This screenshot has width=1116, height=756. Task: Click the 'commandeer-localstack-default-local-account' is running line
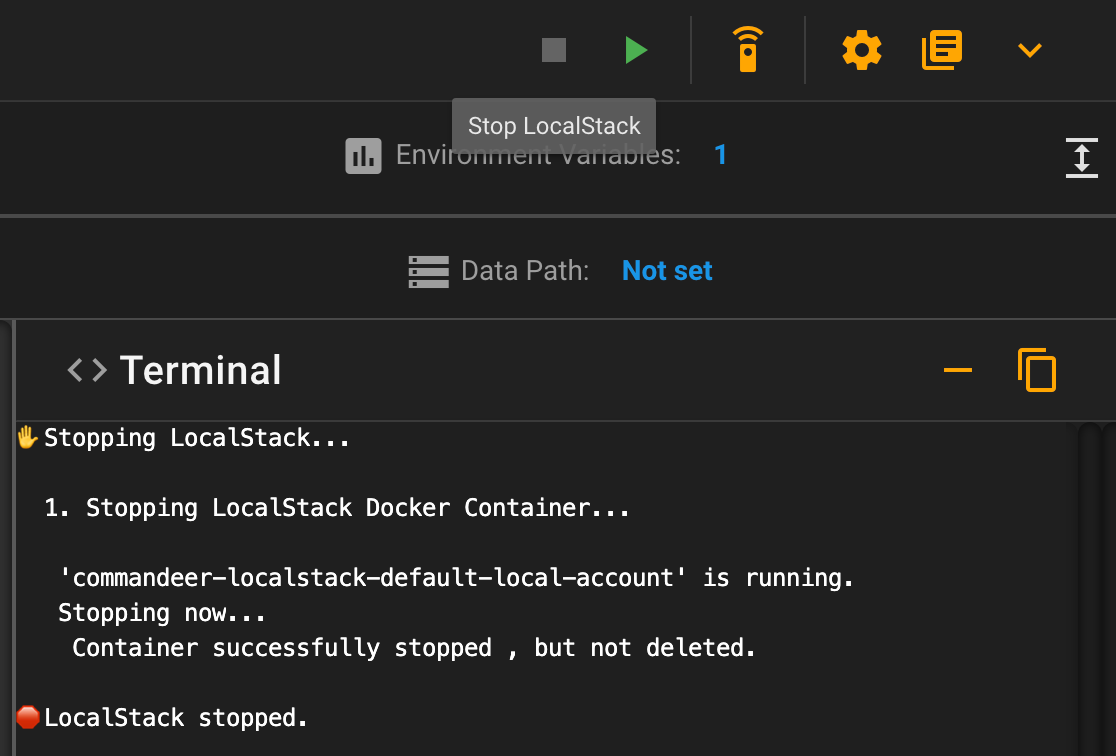coord(456,577)
